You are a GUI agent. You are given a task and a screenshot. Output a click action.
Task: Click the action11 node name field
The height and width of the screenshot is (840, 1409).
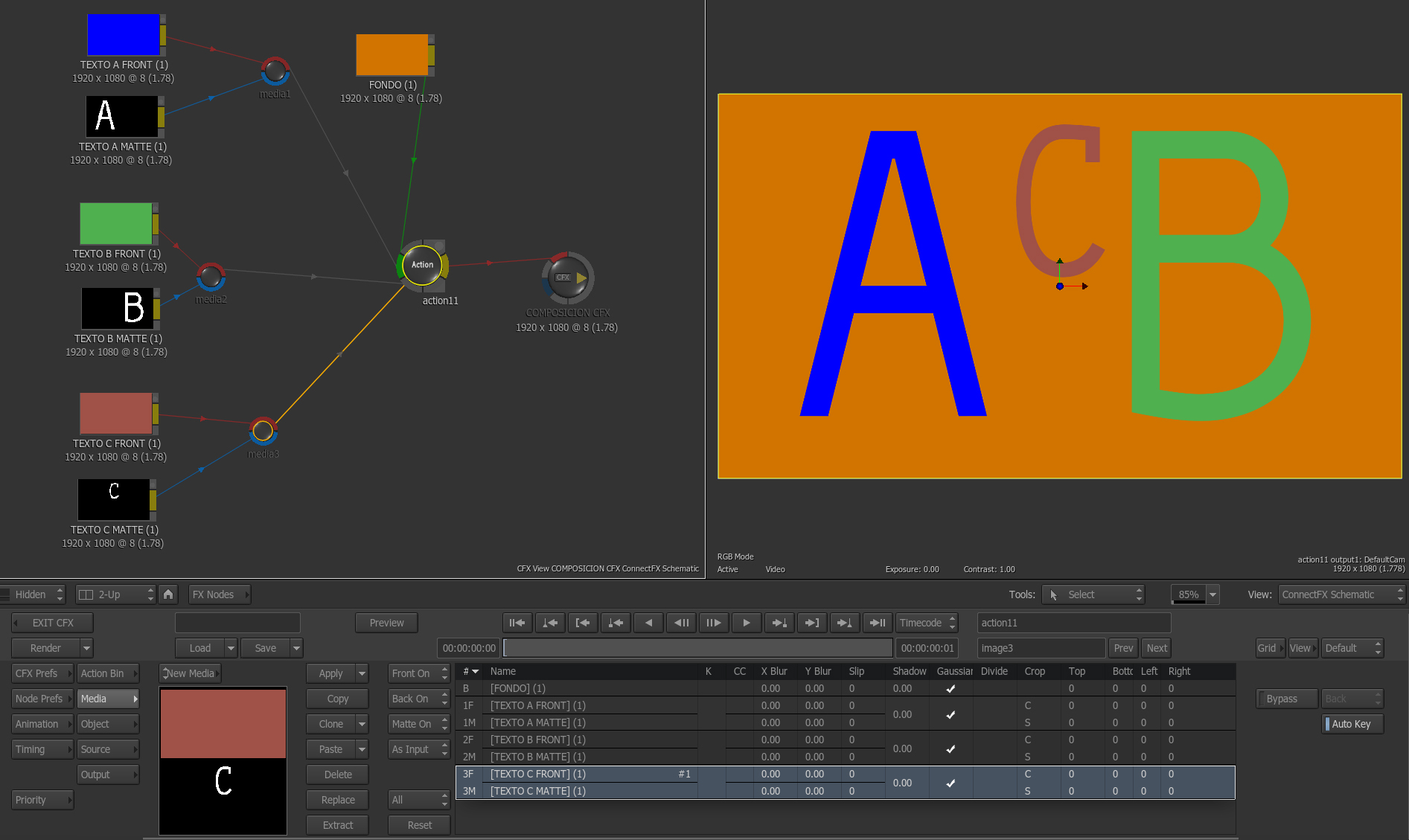click(1074, 623)
